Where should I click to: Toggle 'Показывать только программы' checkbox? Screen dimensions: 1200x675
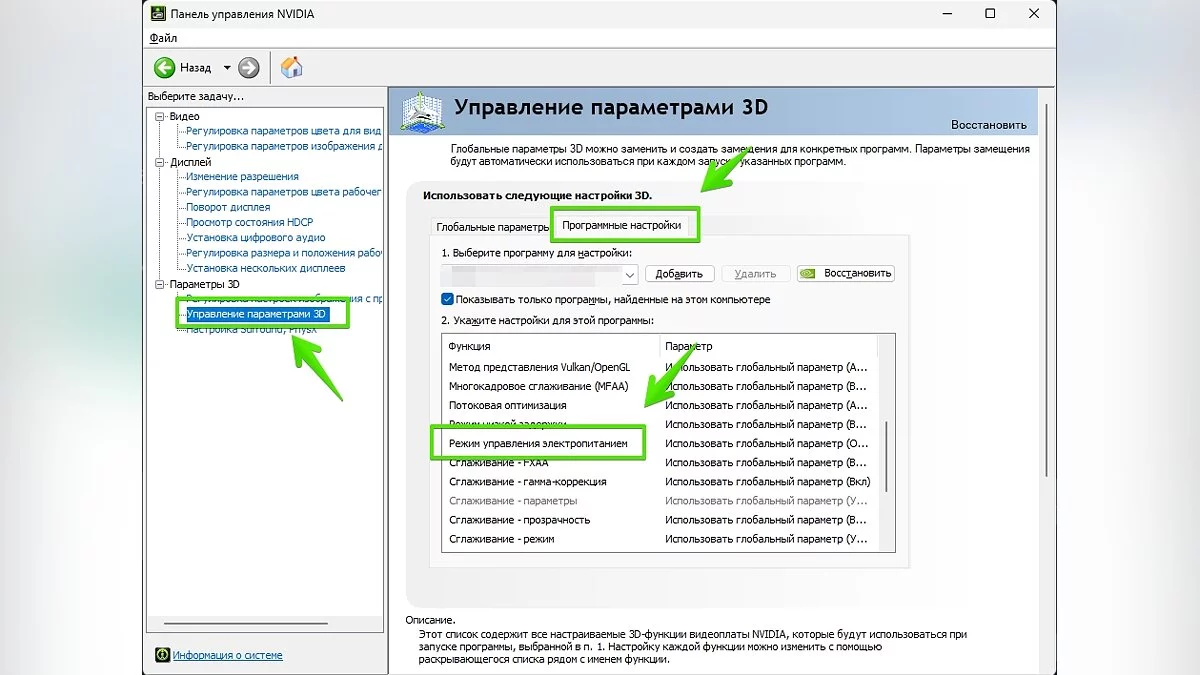click(447, 299)
